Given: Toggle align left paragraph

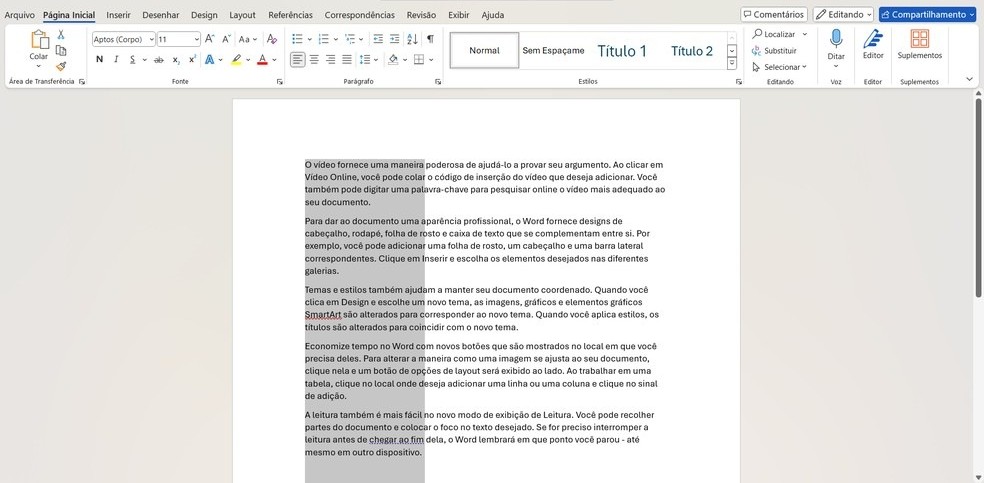Looking at the screenshot, I should tap(297, 60).
